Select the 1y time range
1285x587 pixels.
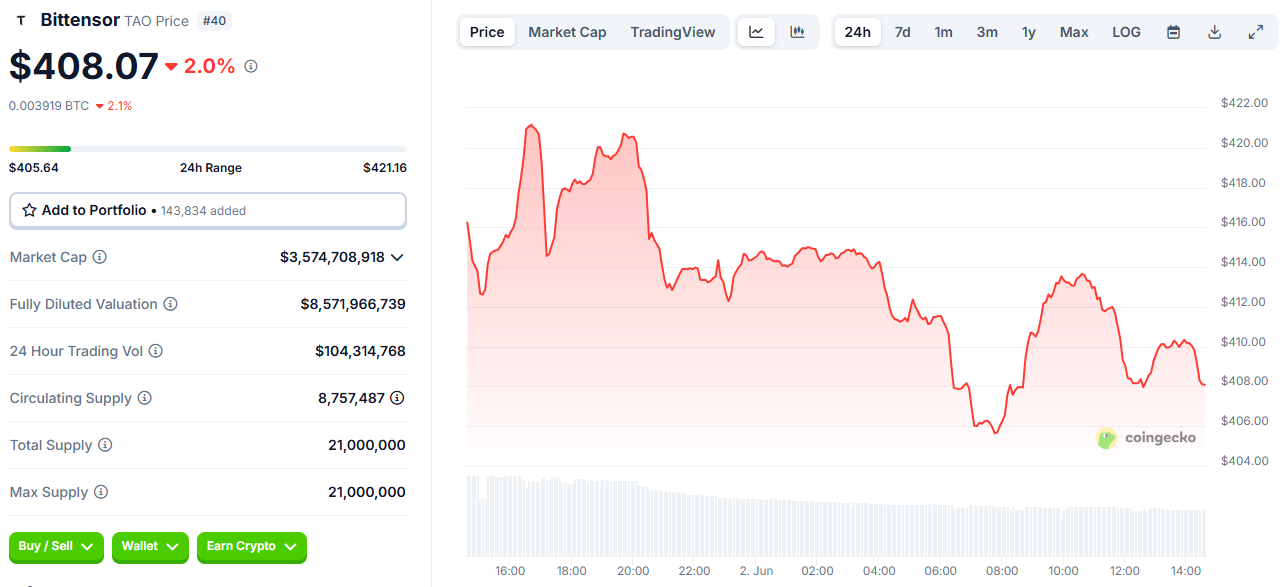pyautogui.click(x=1028, y=32)
